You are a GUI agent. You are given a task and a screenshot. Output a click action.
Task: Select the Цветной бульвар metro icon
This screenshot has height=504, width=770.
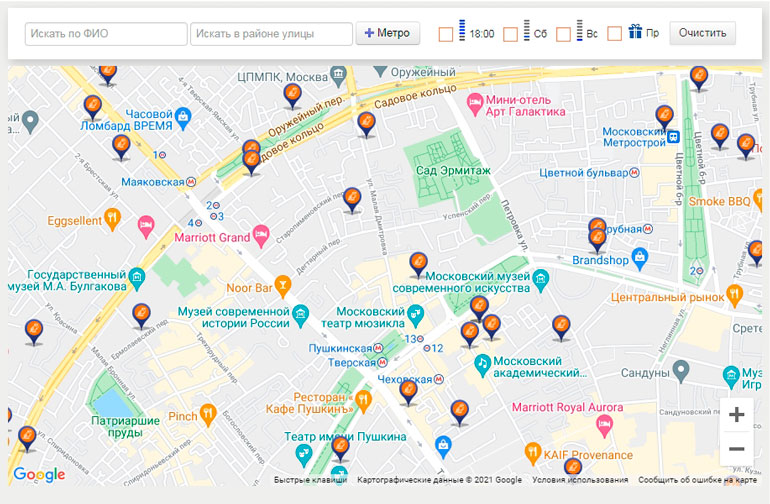click(x=634, y=173)
